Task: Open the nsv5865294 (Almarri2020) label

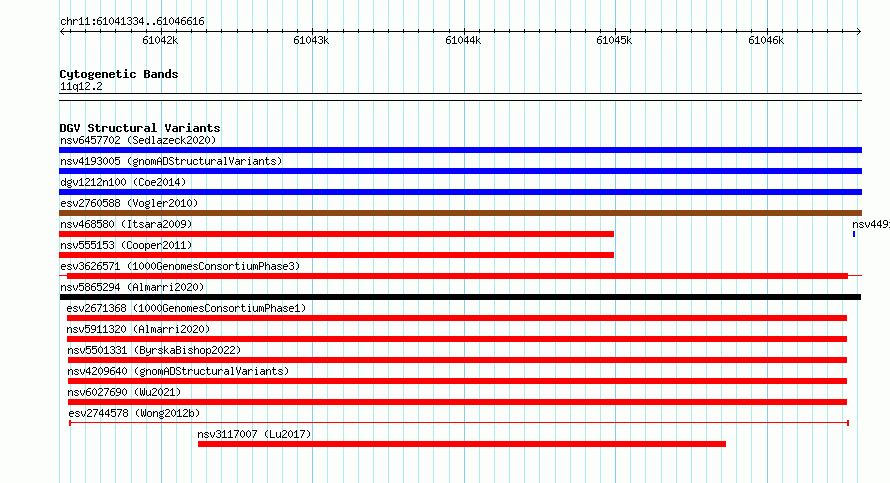Action: [132, 287]
